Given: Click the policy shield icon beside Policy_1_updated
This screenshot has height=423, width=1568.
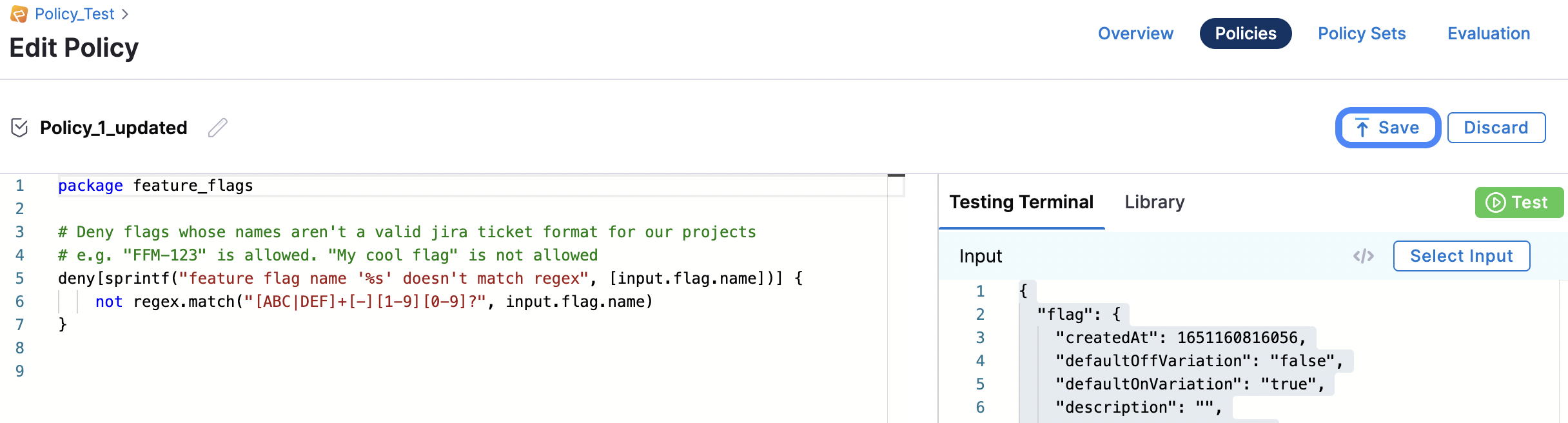Looking at the screenshot, I should click(x=19, y=128).
